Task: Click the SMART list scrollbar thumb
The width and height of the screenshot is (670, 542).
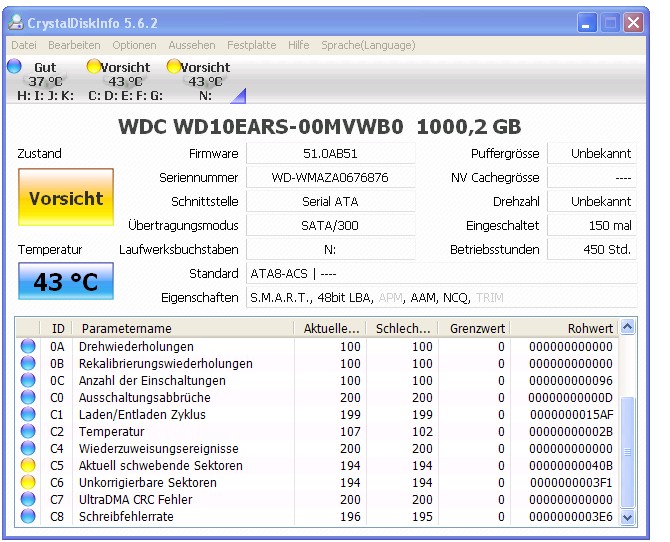Action: point(627,452)
